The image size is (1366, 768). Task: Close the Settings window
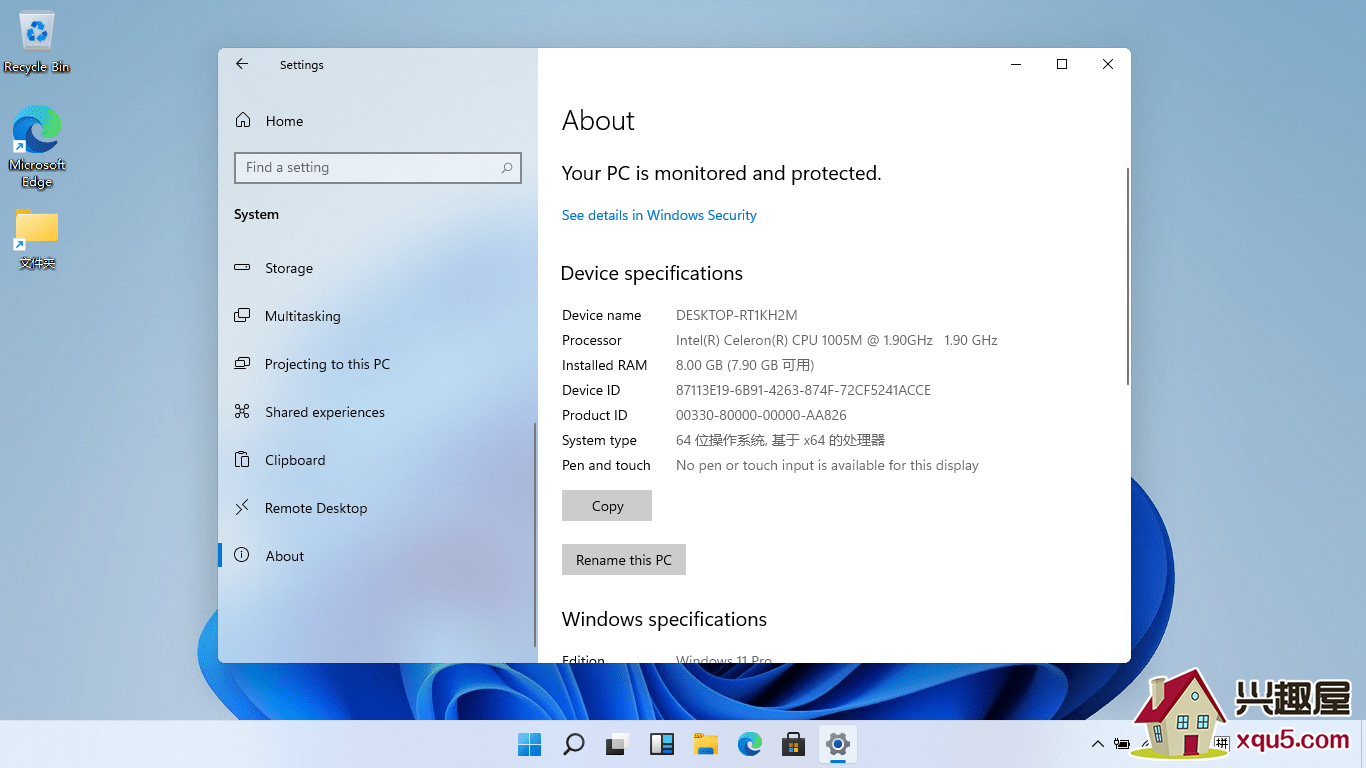click(x=1108, y=64)
